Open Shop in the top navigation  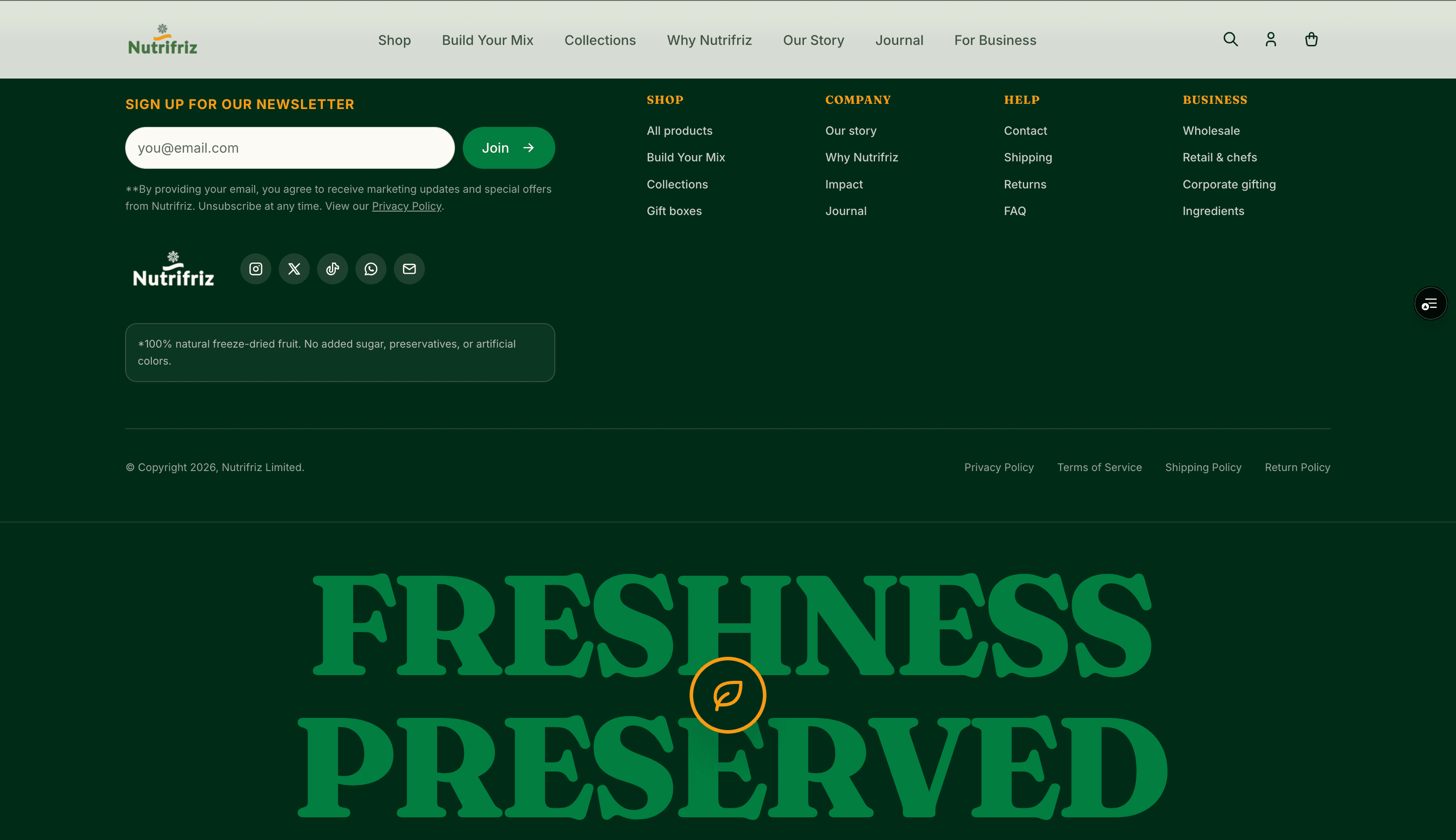click(x=395, y=41)
